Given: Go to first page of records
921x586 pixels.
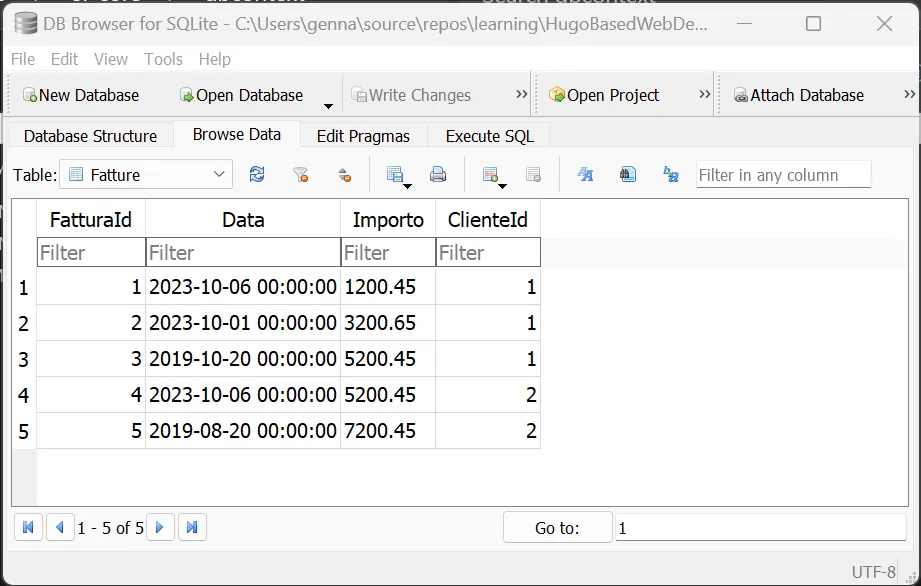Looking at the screenshot, I should point(28,527).
